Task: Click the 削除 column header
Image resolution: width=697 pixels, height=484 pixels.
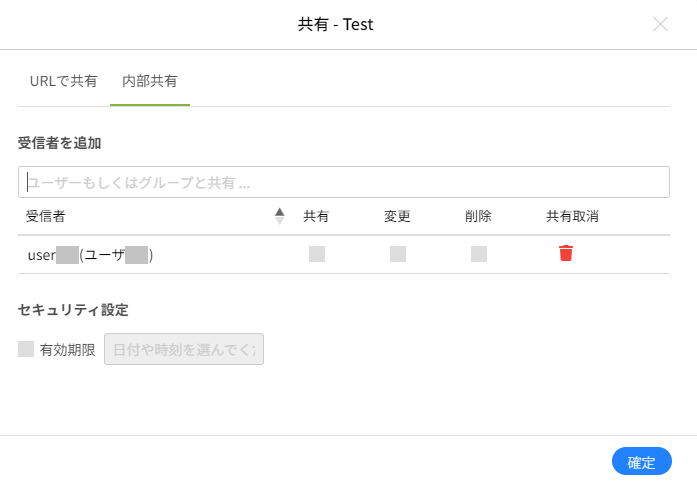Action: [x=478, y=216]
